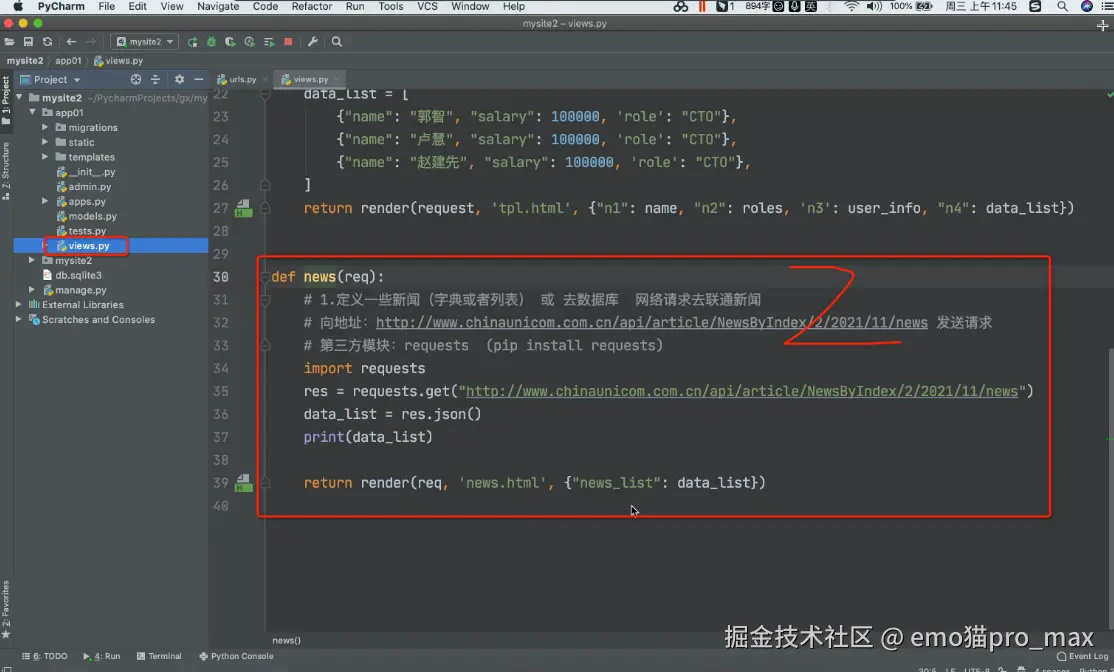Viewport: 1114px width, 672px height.
Task: Close the urls.py tab
Action: point(266,80)
